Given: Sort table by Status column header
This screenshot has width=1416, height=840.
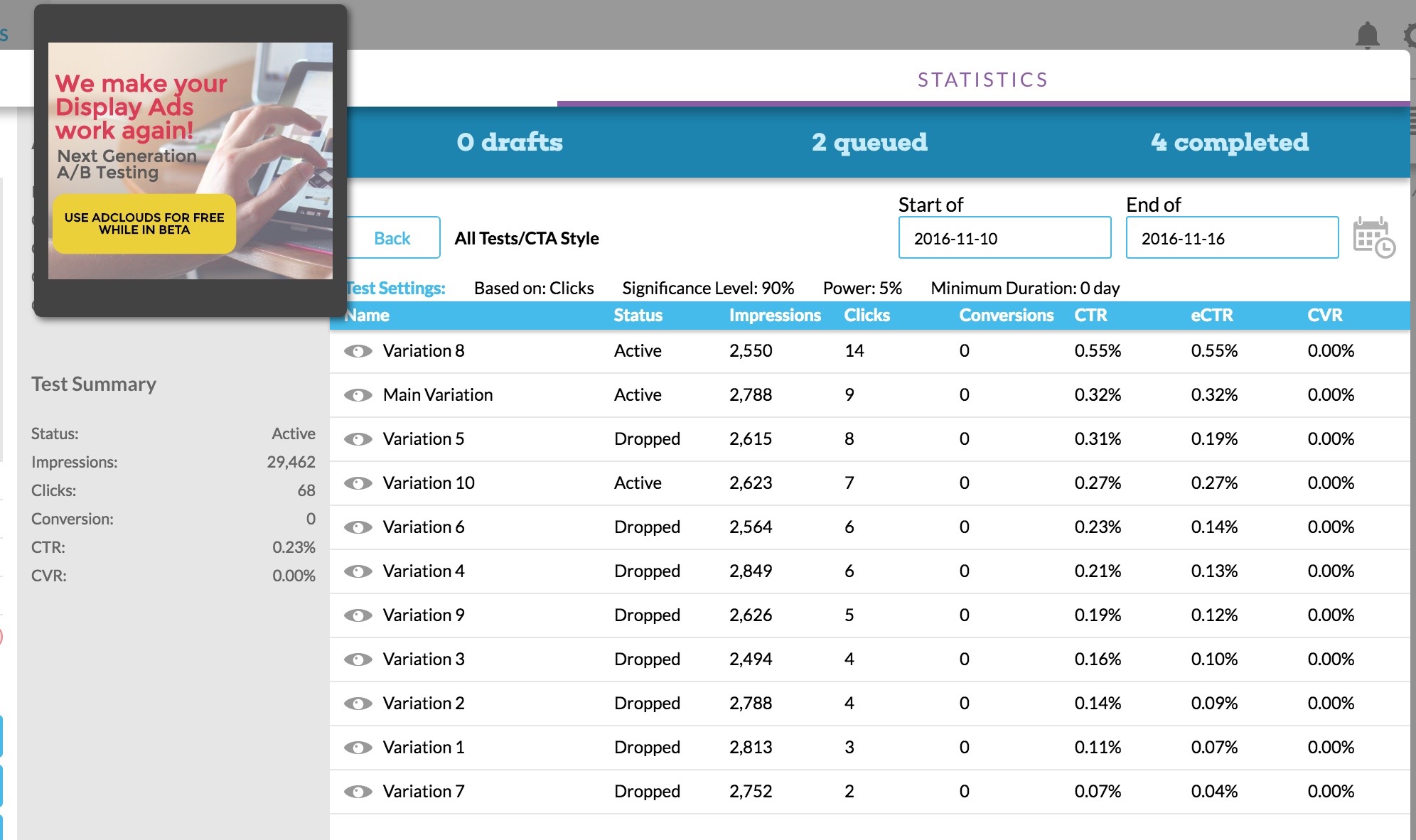Looking at the screenshot, I should coord(638,316).
